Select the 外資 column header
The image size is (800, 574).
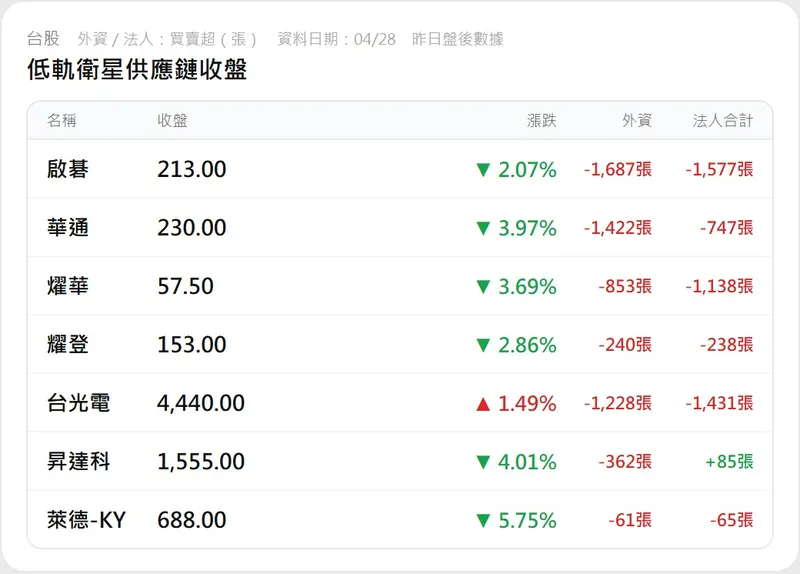pyautogui.click(x=636, y=121)
